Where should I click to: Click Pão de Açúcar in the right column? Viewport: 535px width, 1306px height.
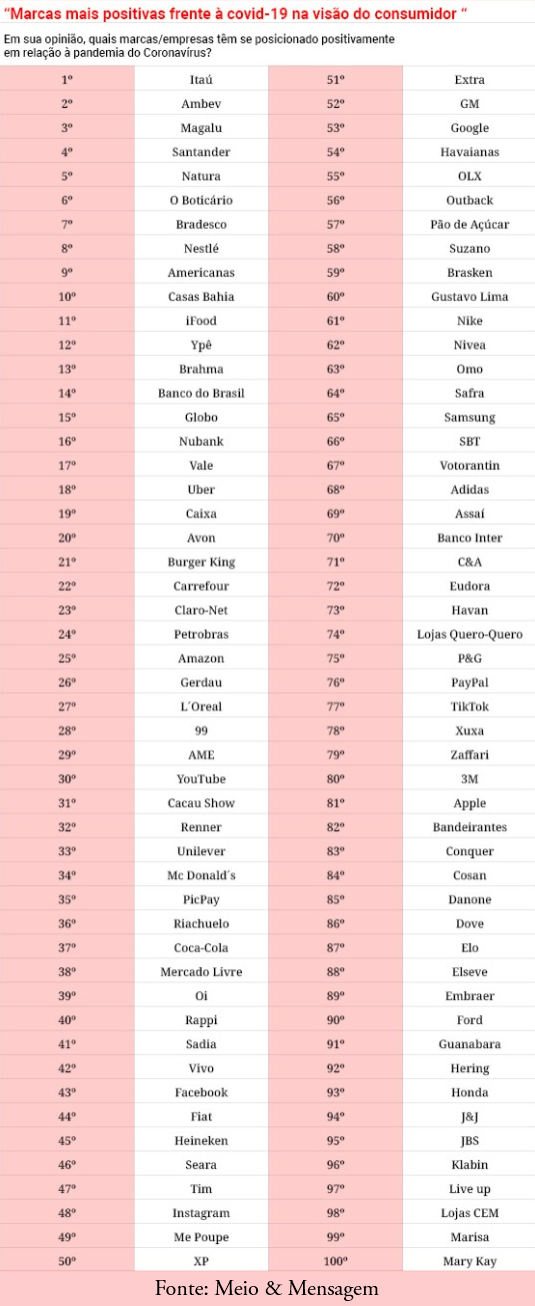tap(469, 224)
